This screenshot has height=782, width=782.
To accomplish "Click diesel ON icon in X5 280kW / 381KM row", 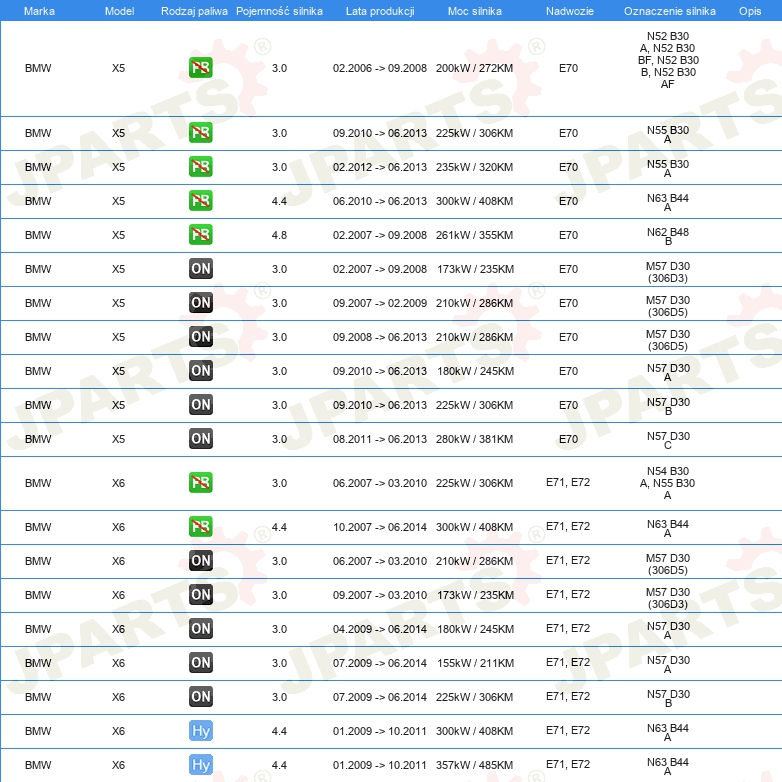I will coord(200,439).
